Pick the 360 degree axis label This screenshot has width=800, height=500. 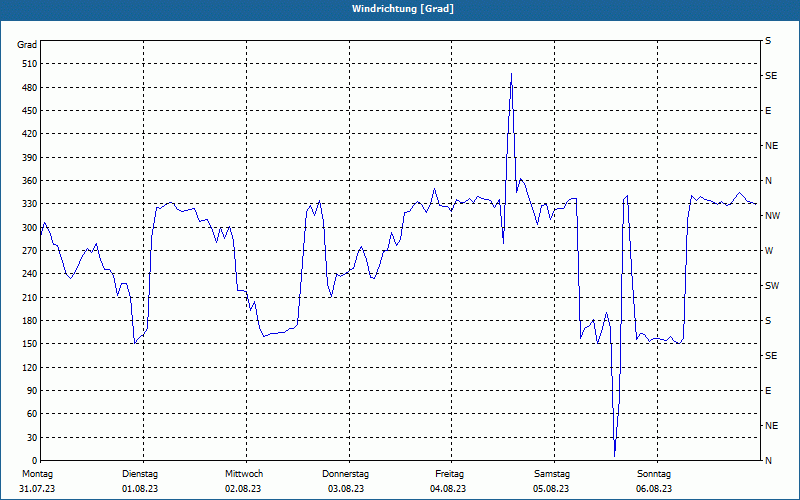(x=31, y=181)
